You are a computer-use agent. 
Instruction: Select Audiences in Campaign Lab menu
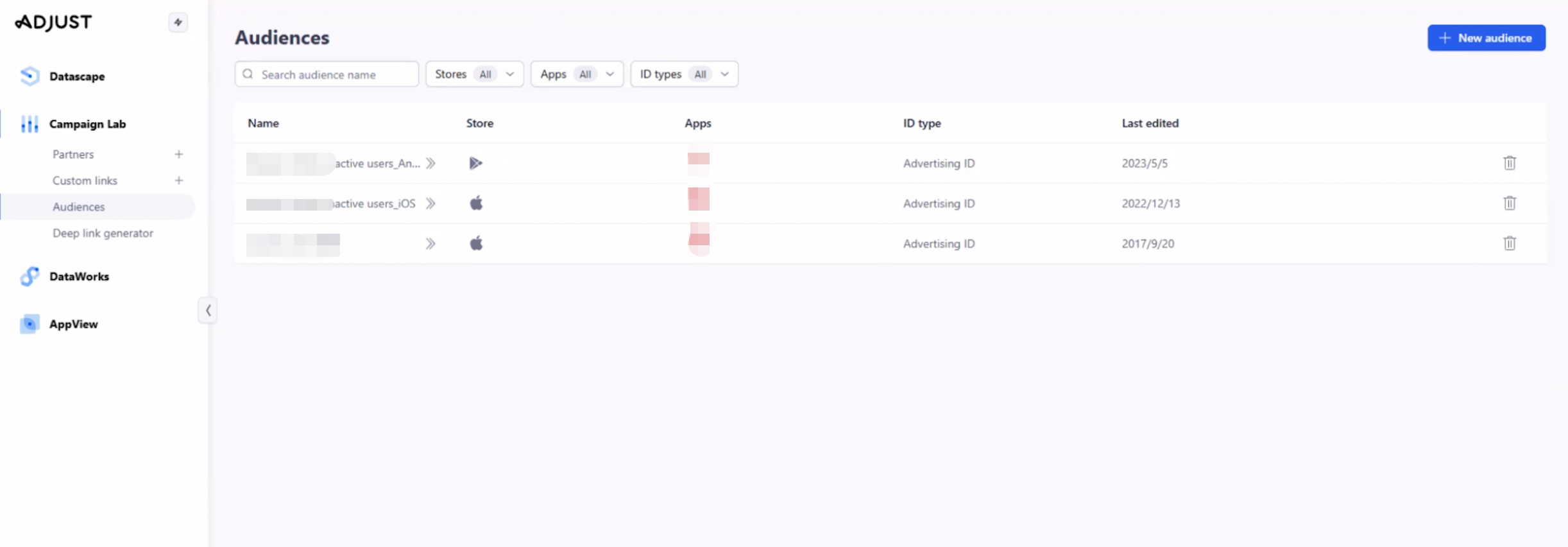79,207
